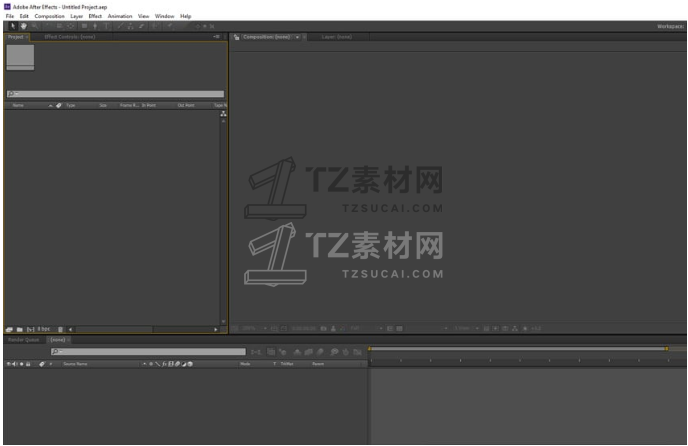Toggle the motion blur switch column header

pyautogui.click(x=177, y=364)
